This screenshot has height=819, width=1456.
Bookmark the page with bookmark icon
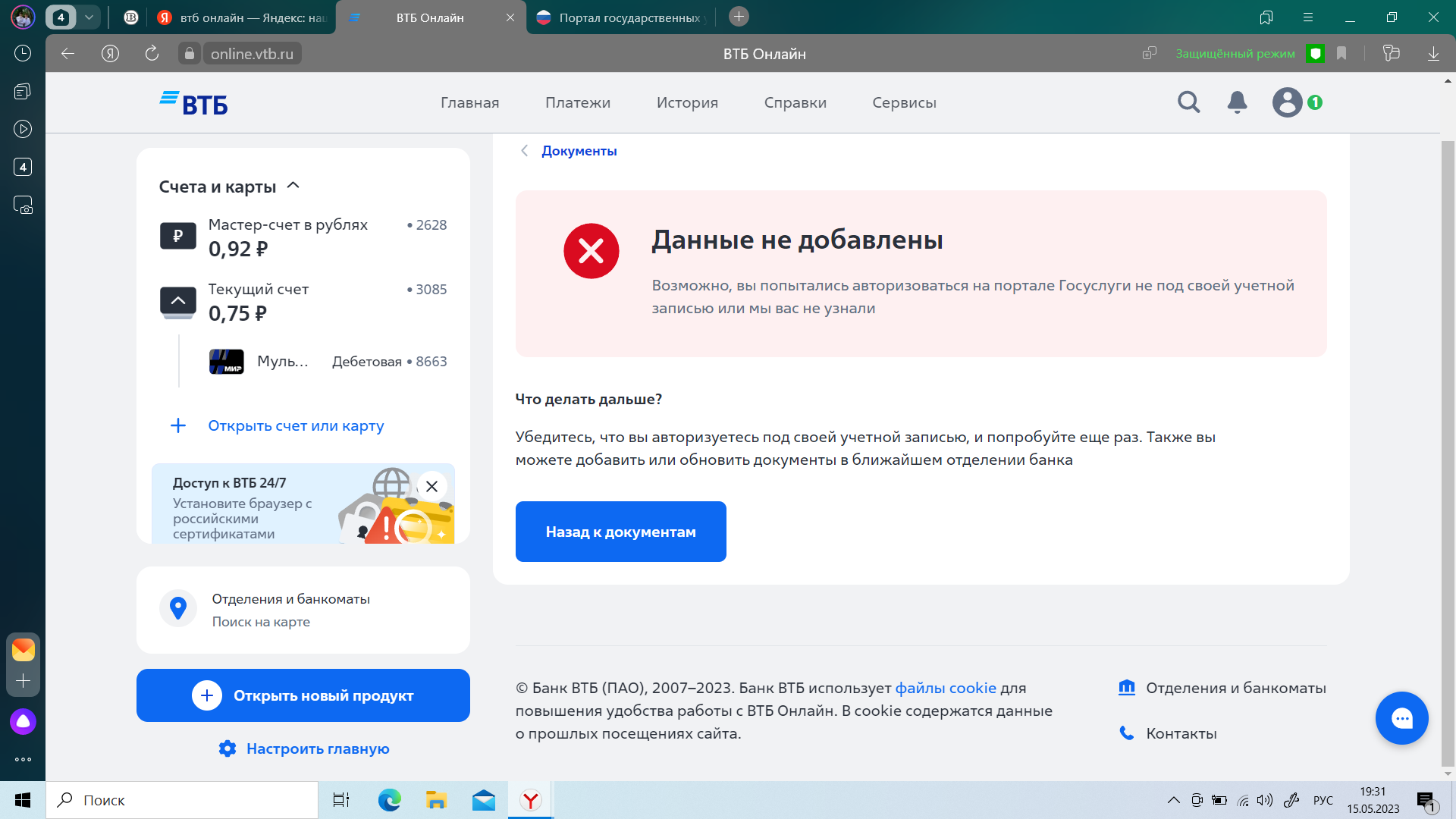point(1341,53)
